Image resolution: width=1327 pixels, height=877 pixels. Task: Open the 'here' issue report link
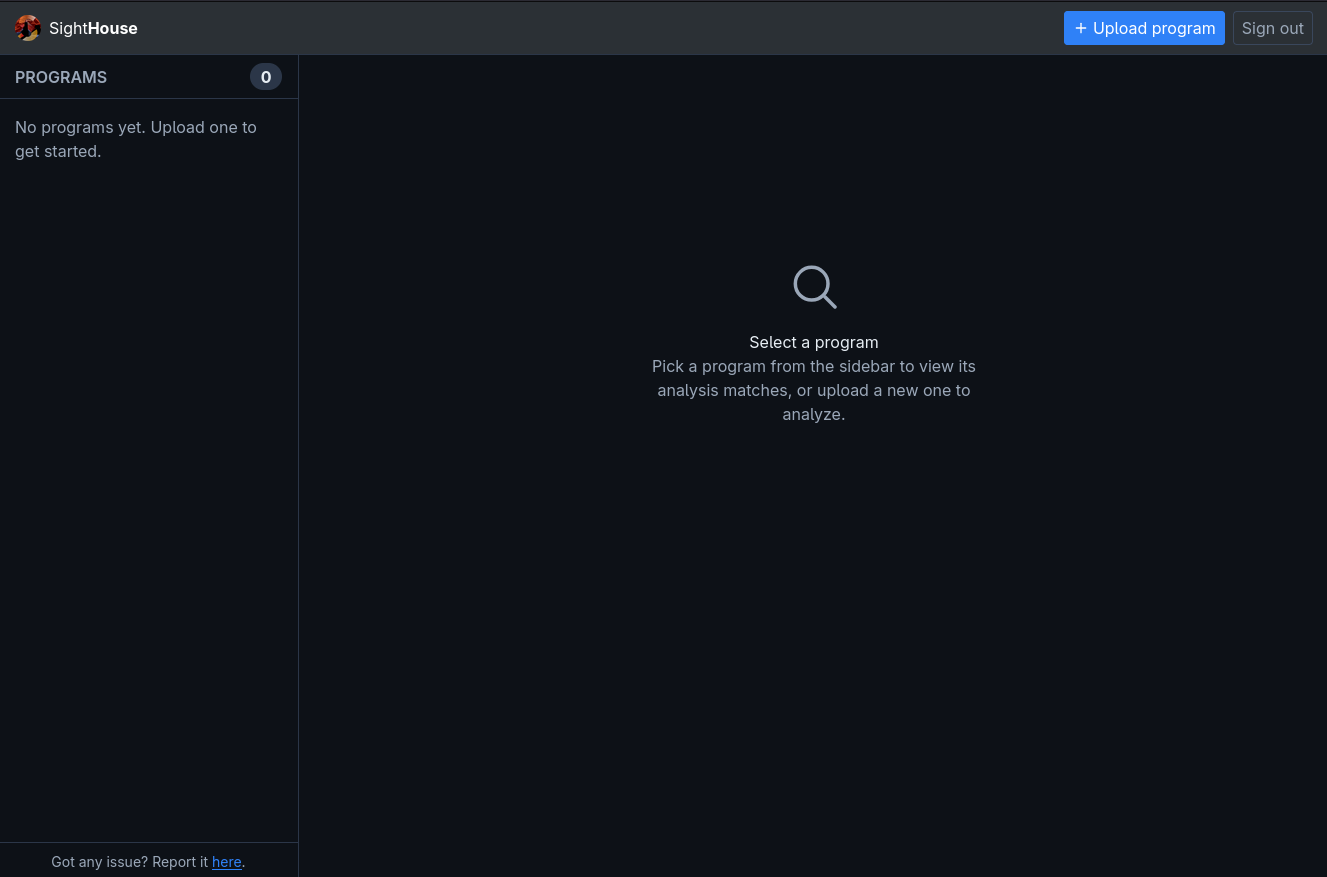(x=227, y=862)
